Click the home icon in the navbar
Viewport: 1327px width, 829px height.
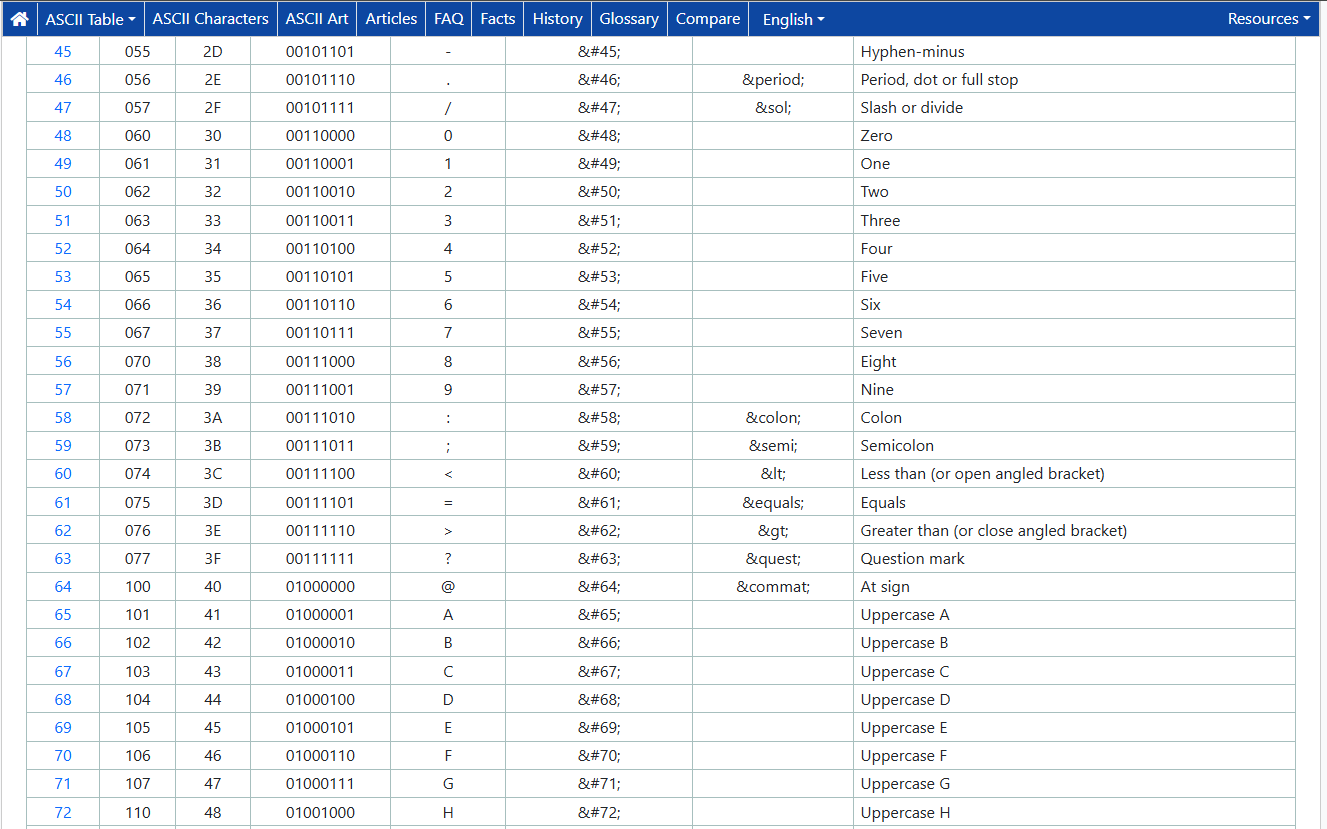[x=19, y=18]
